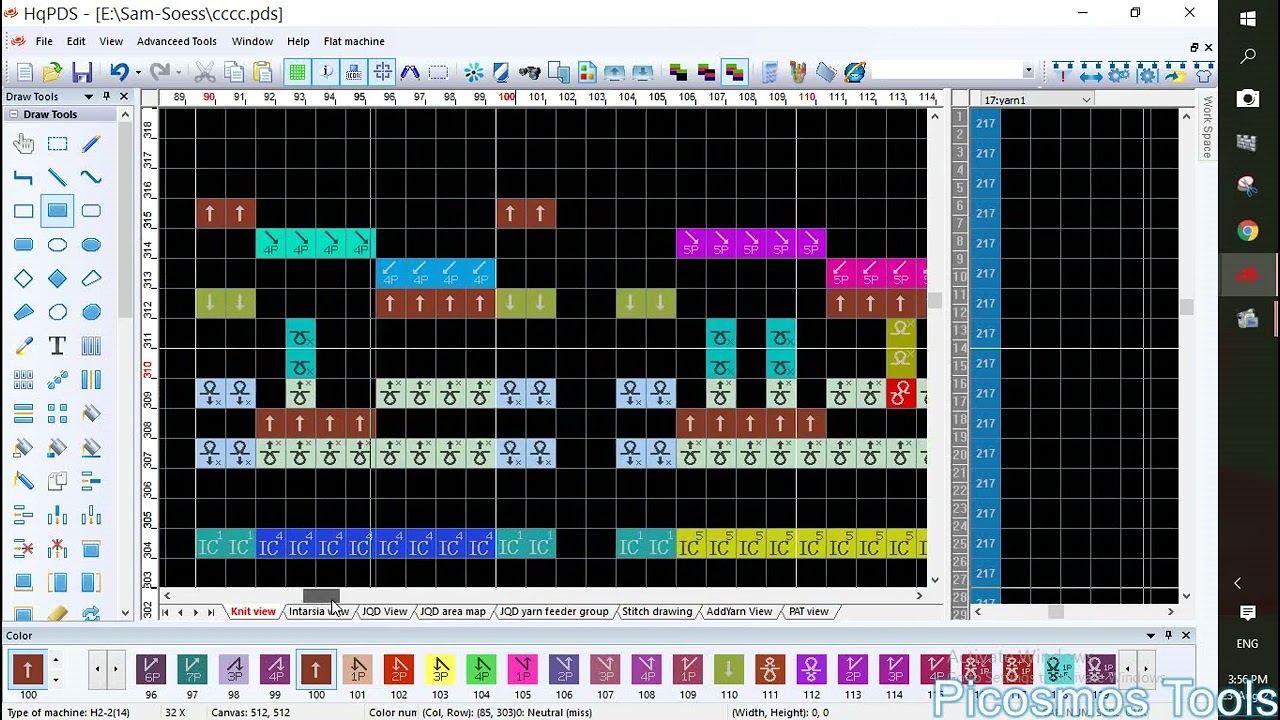Select the hollow ellipse tool
Viewport: 1280px width, 720px height.
coord(58,245)
